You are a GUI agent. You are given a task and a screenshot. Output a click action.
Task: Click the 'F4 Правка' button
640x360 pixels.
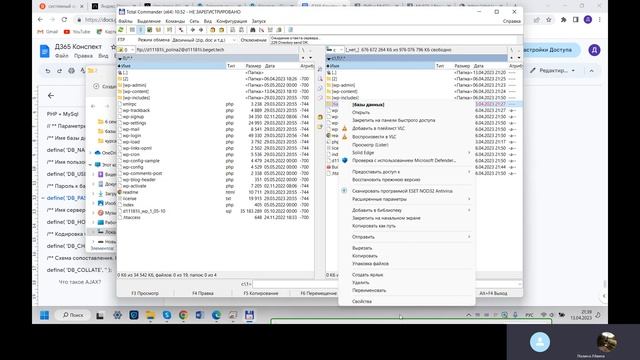click(x=202, y=293)
